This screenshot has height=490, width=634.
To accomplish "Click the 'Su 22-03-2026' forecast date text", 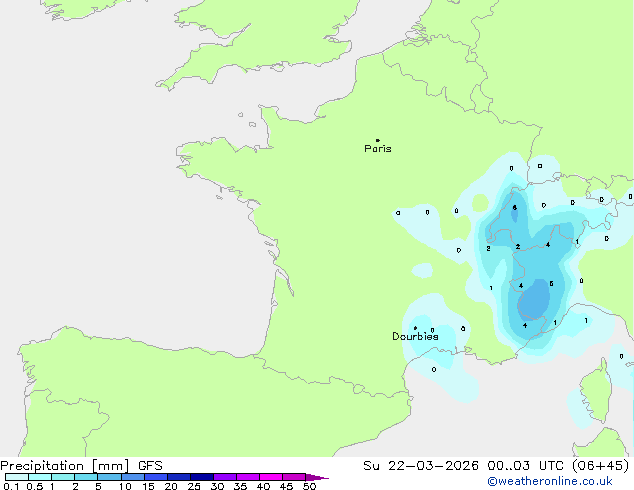I will pyautogui.click(x=421, y=466).
